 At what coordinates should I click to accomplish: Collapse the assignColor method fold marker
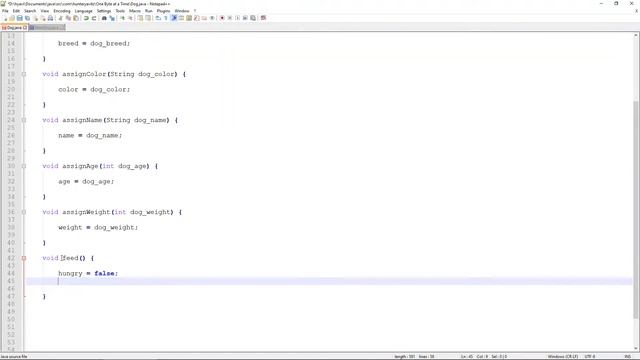[24, 74]
